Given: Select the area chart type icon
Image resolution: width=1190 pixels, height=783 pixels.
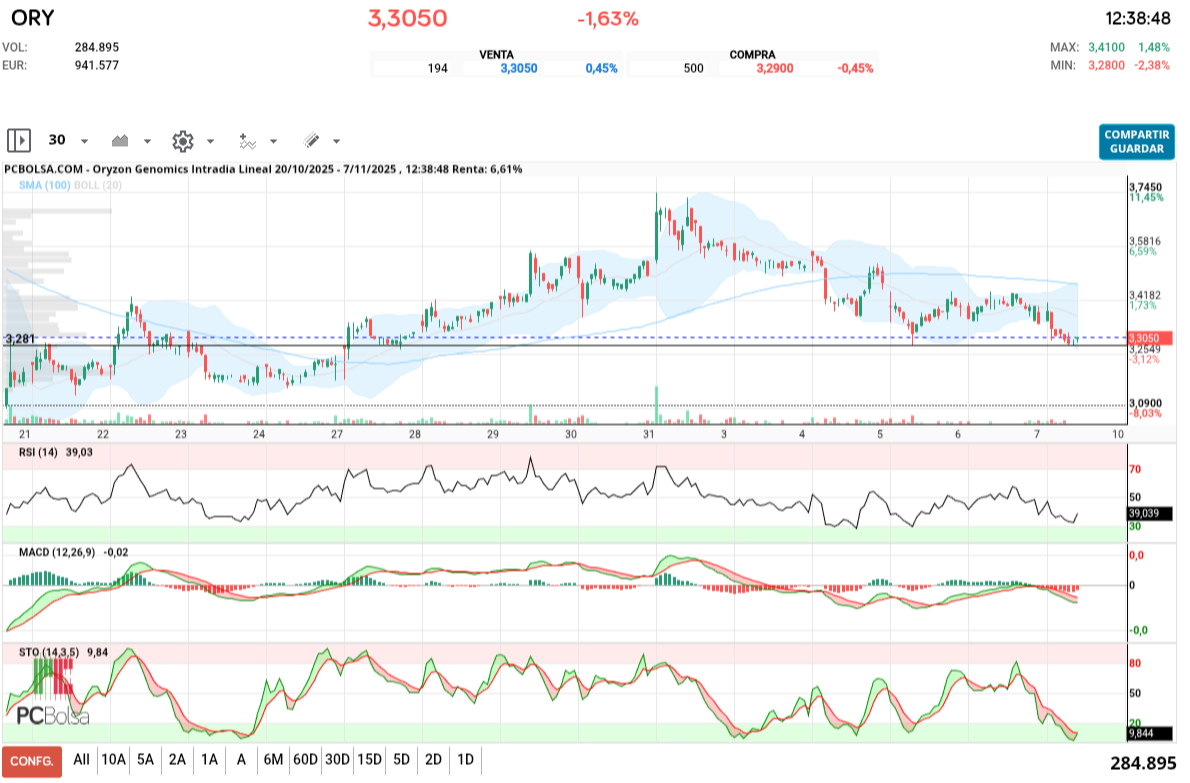Looking at the screenshot, I should point(120,141).
